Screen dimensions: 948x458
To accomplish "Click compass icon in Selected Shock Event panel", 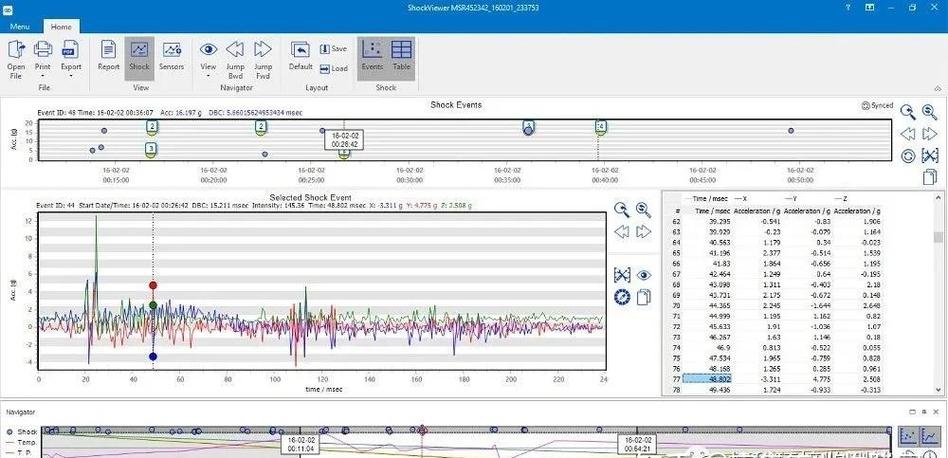I will pyautogui.click(x=622, y=297).
